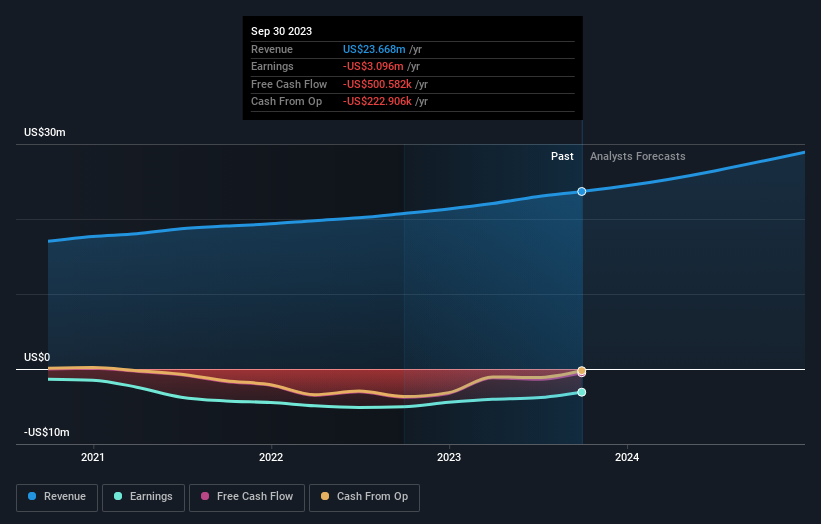Click the 2023 x-axis label
Image resolution: width=821 pixels, height=524 pixels.
click(x=449, y=457)
